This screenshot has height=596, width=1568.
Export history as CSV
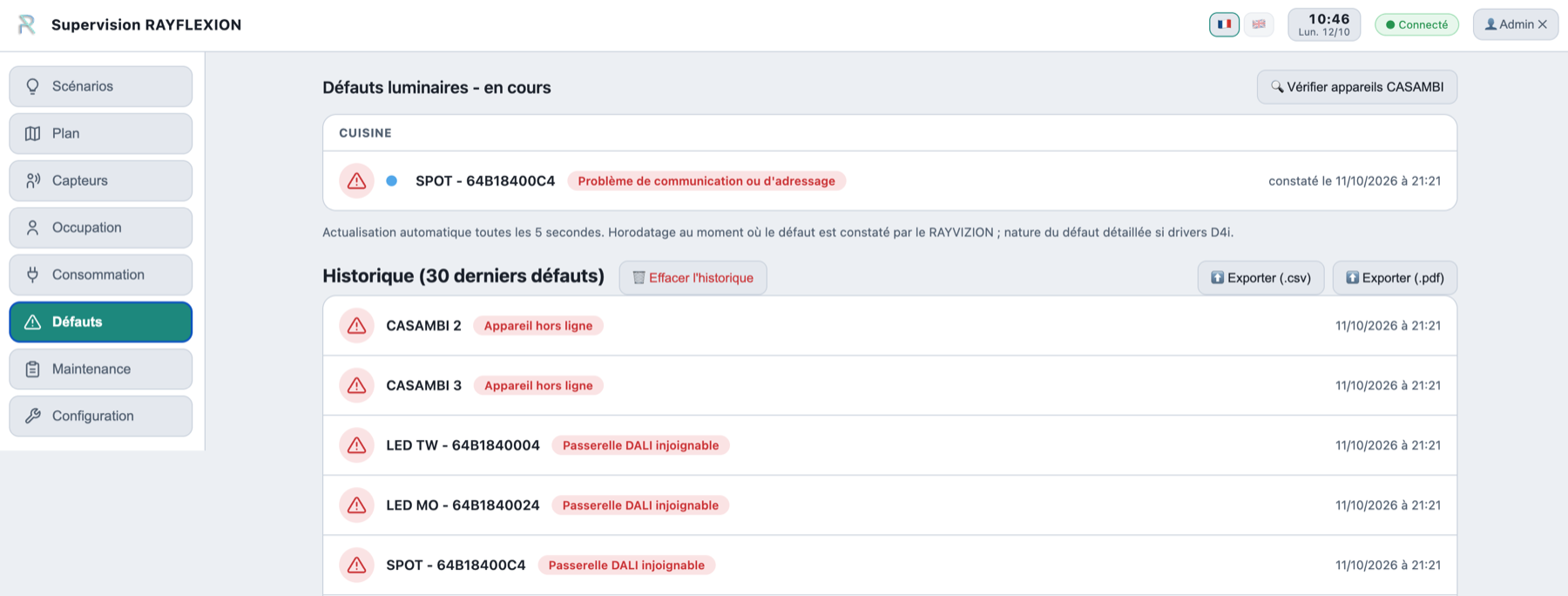coord(1260,278)
